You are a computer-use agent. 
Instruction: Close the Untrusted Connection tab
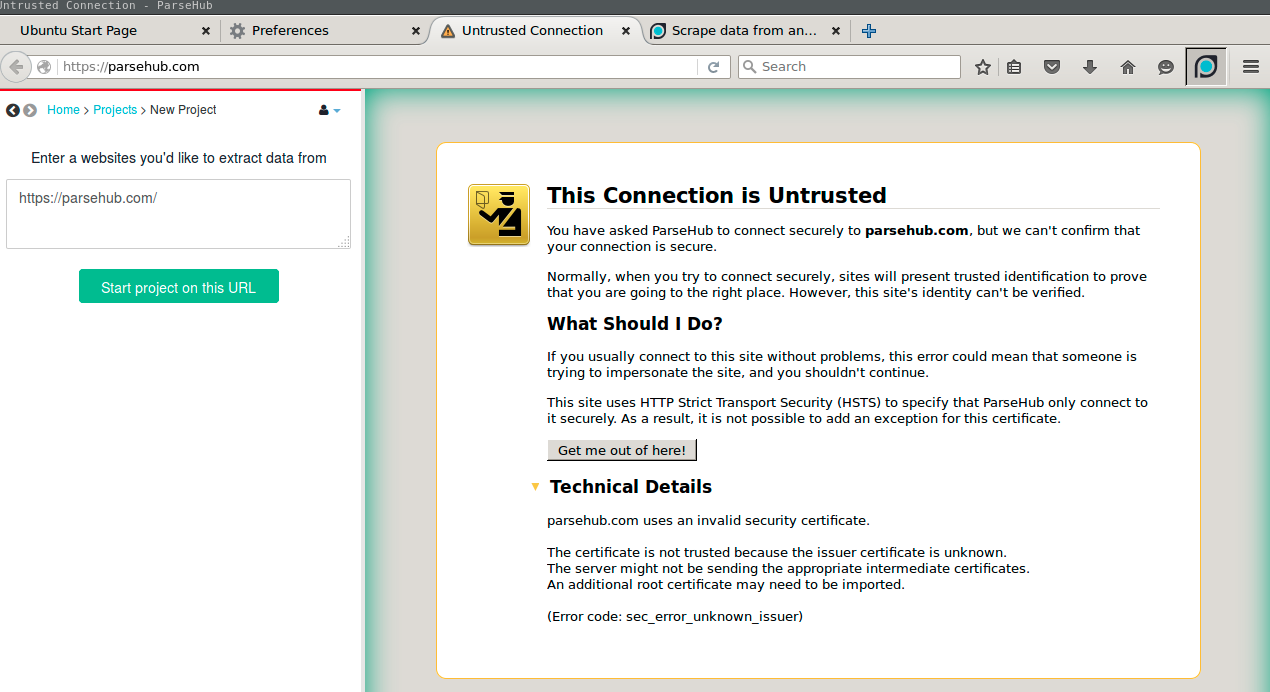click(626, 31)
